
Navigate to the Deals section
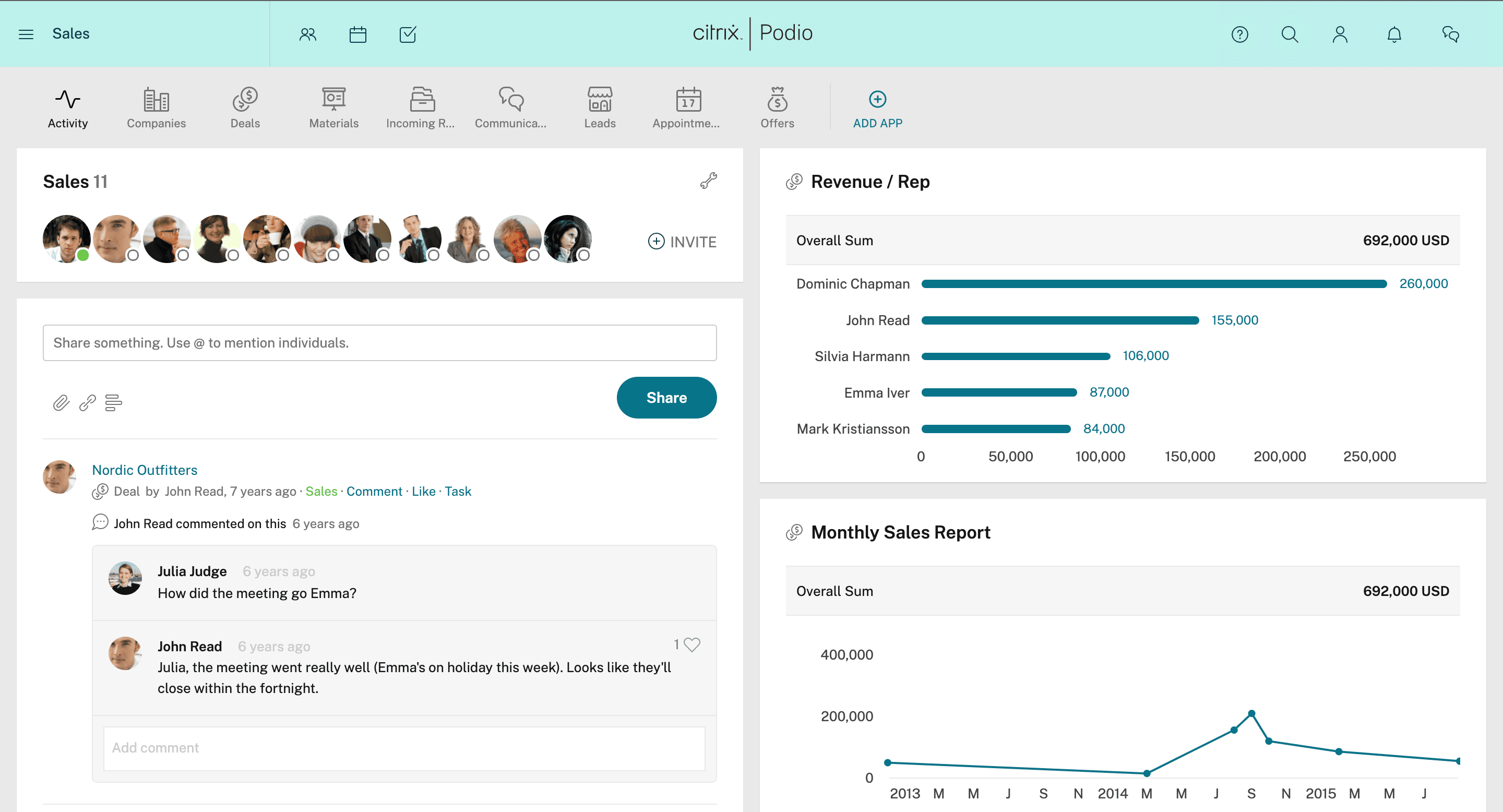(x=245, y=108)
